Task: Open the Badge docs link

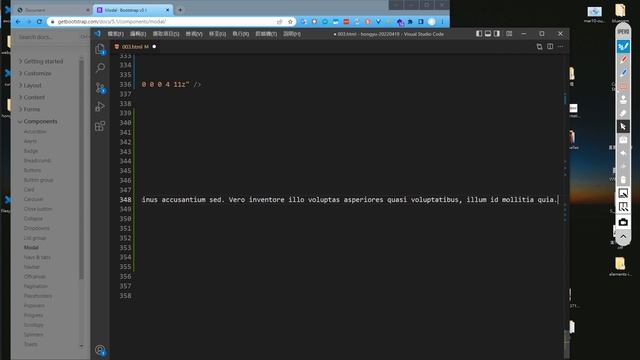Action: point(31,151)
